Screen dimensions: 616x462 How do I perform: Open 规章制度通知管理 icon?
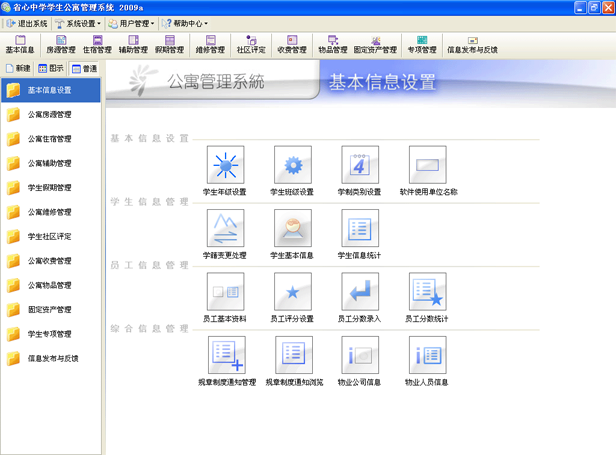(x=227, y=355)
